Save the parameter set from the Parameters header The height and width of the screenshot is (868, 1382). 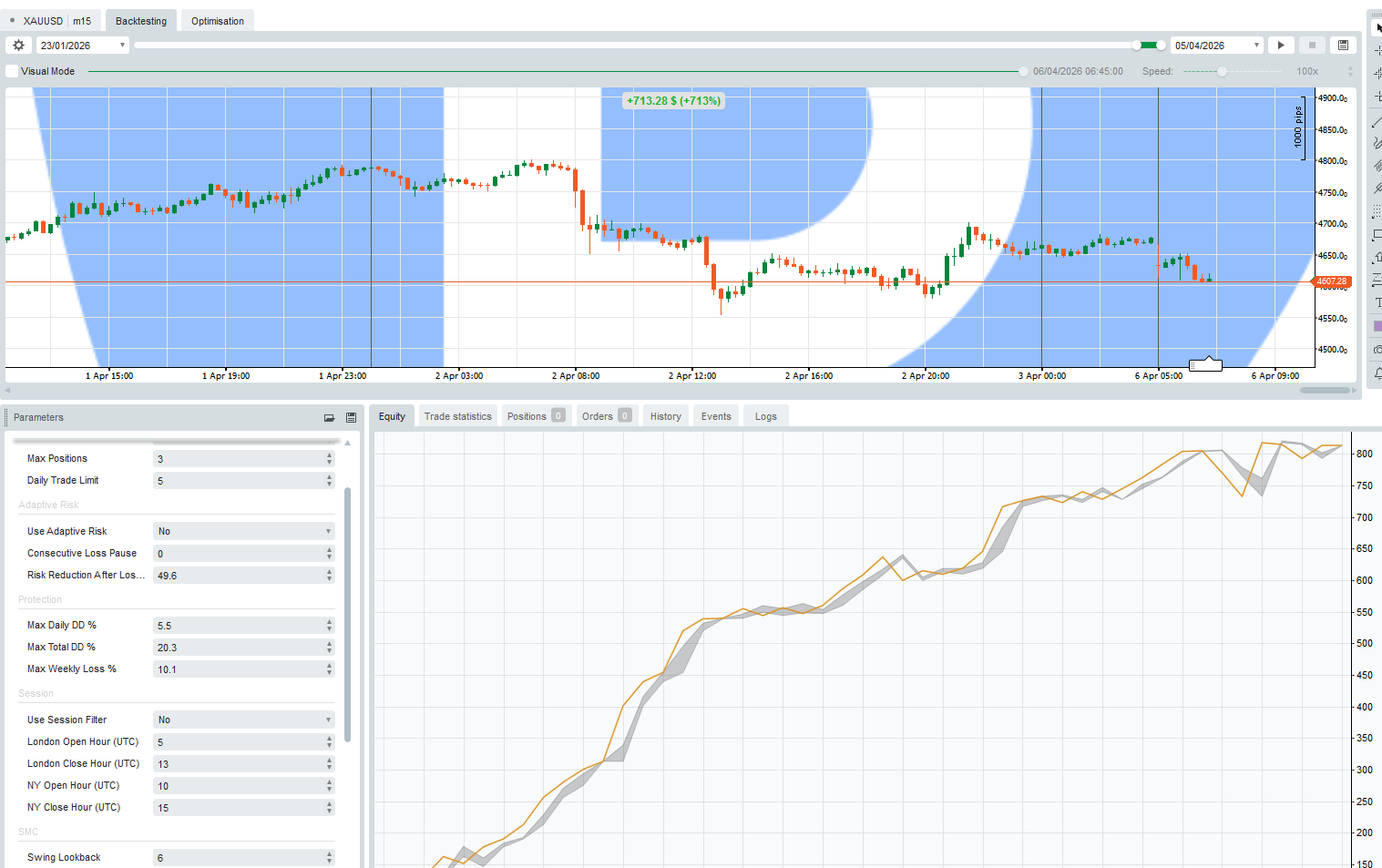[x=351, y=417]
